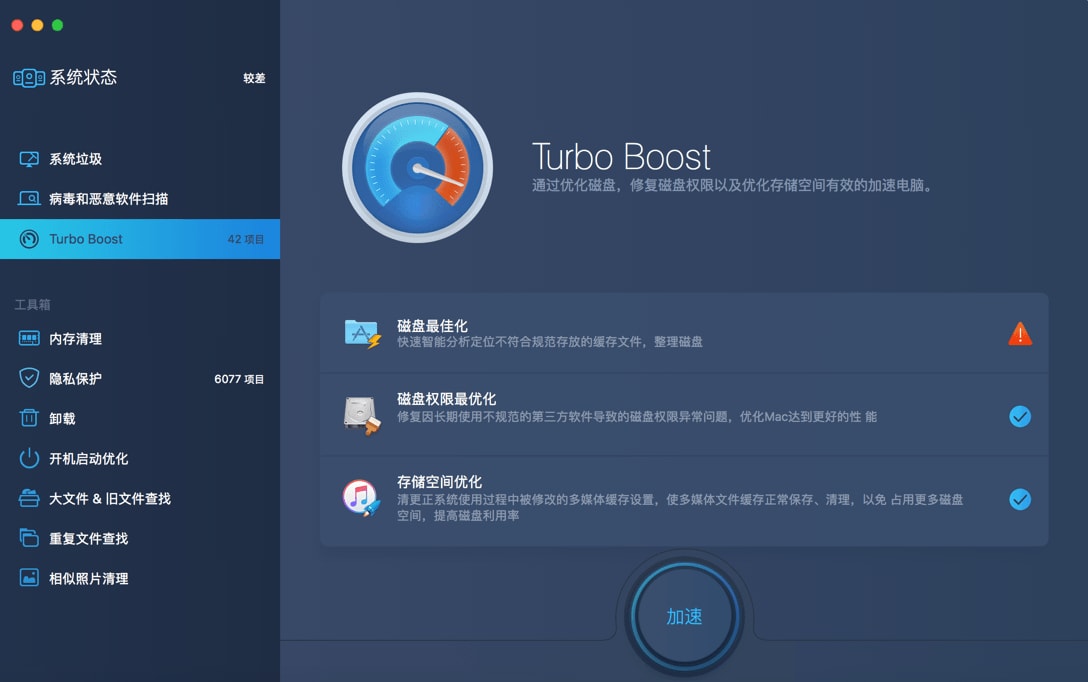Click the red warning triangle for 磁盘最佳化

(x=1020, y=334)
